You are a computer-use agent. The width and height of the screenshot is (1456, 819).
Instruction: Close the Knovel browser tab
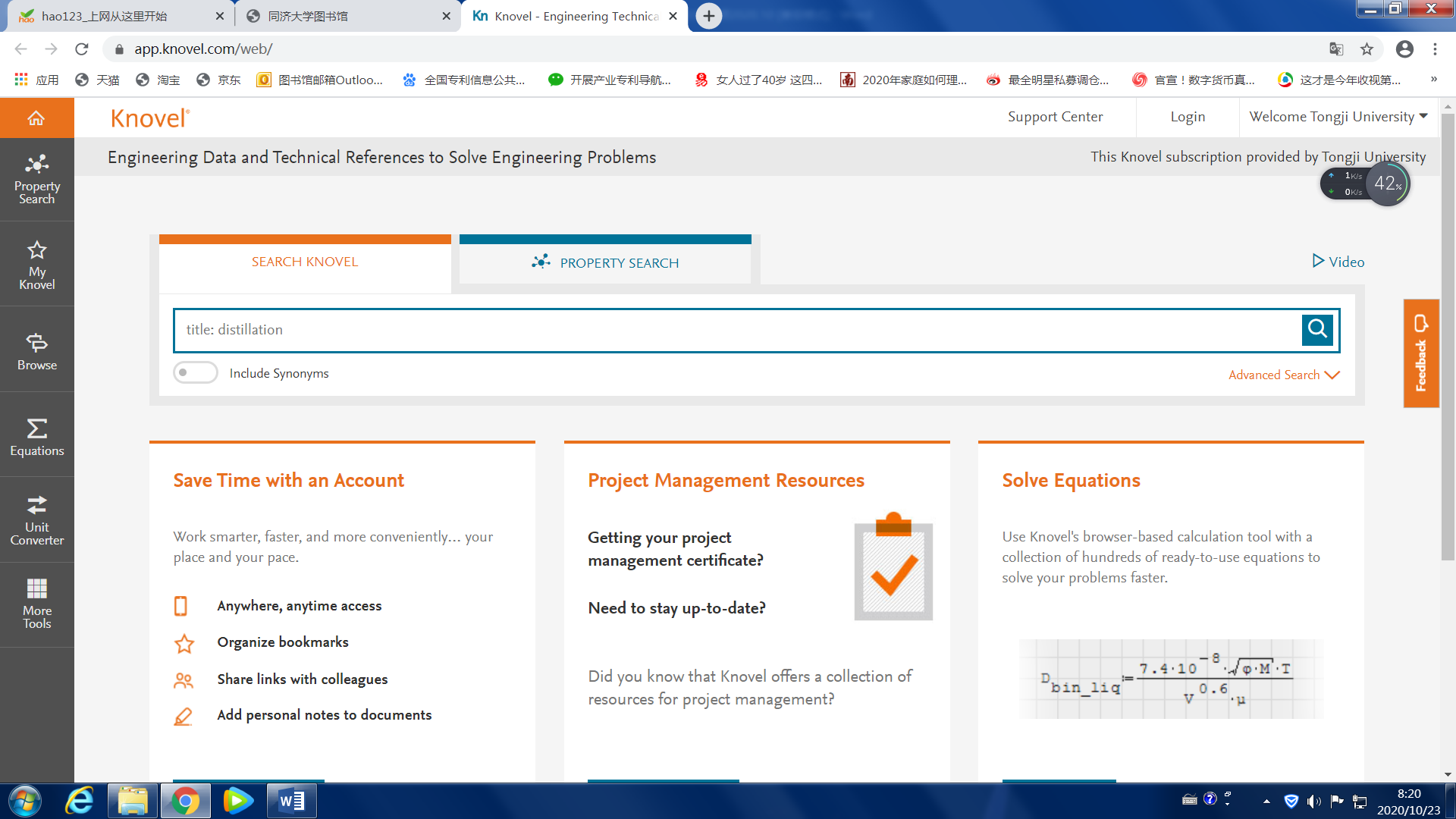pos(673,16)
